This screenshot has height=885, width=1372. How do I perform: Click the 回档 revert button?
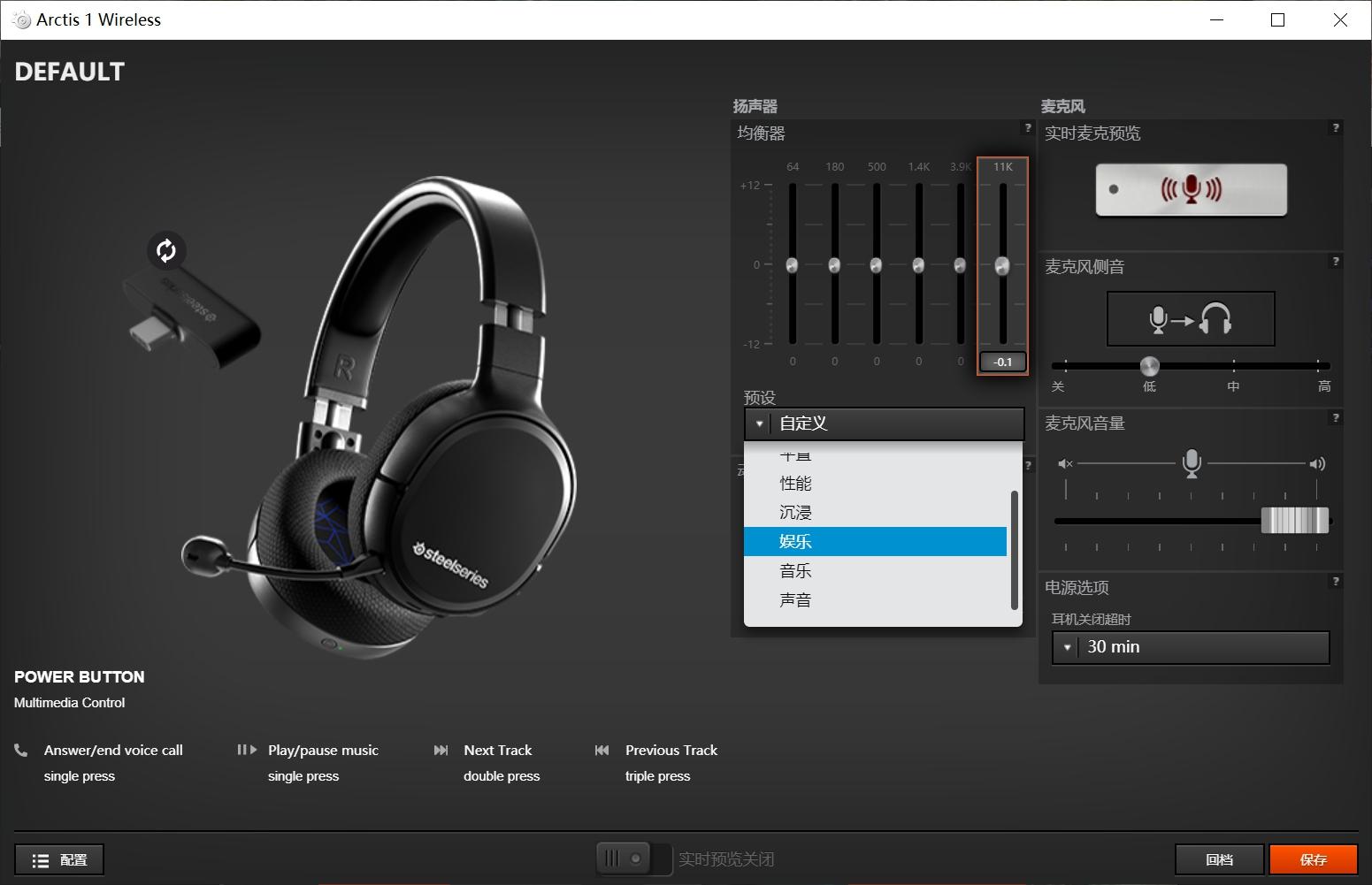(x=1219, y=858)
